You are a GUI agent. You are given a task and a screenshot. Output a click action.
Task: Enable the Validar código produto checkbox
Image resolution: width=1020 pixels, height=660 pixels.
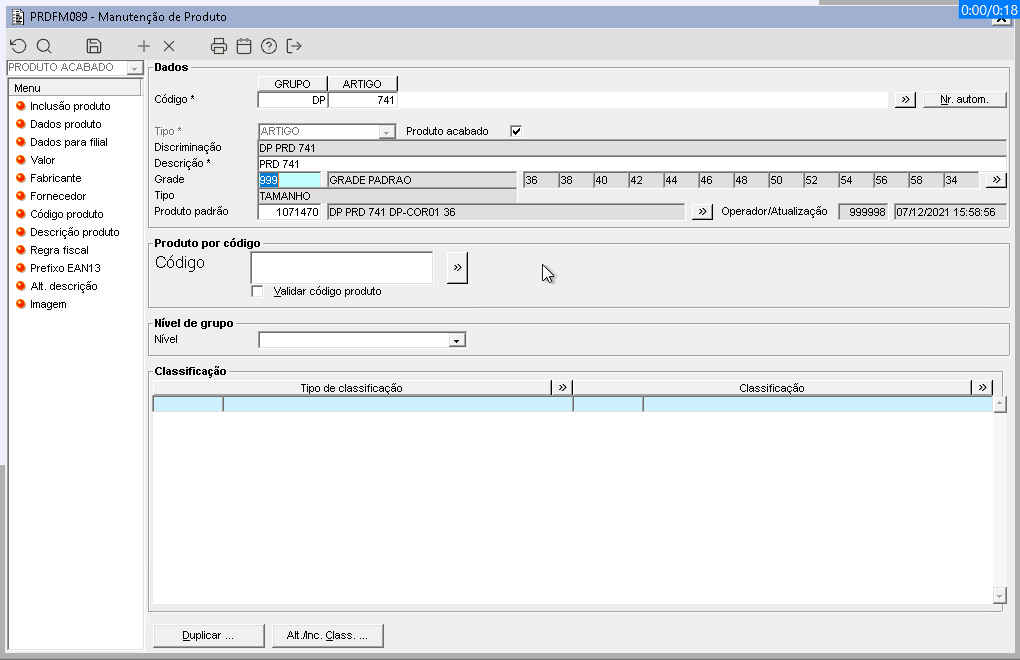click(x=258, y=291)
